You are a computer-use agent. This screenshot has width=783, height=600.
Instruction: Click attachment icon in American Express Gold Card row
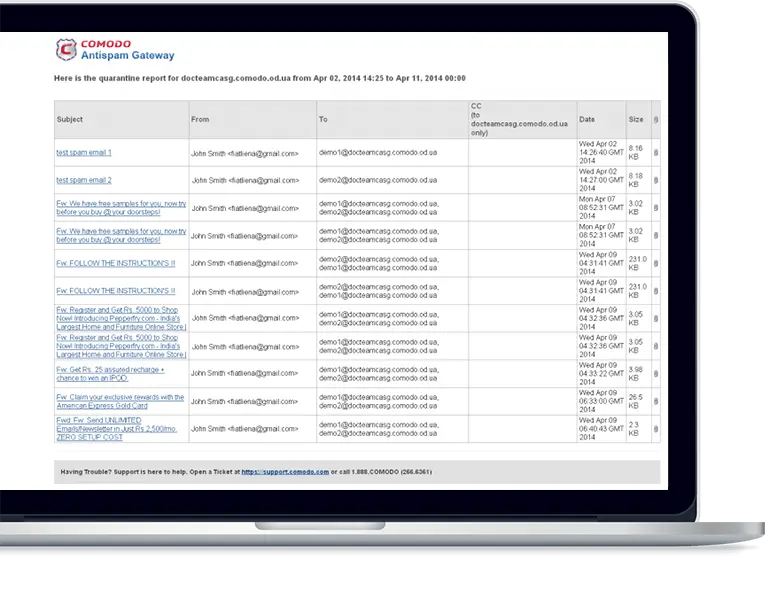656,402
